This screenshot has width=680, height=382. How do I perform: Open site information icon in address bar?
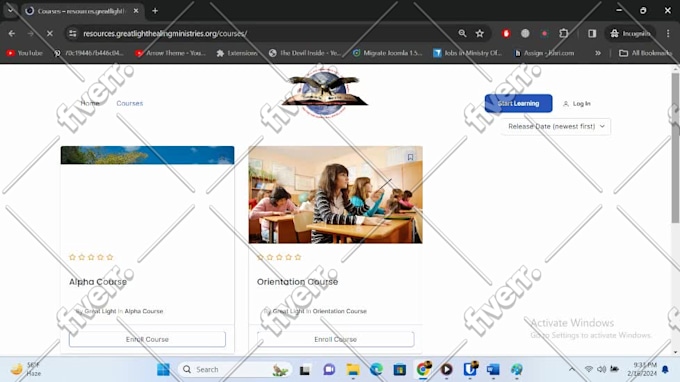click(72, 33)
